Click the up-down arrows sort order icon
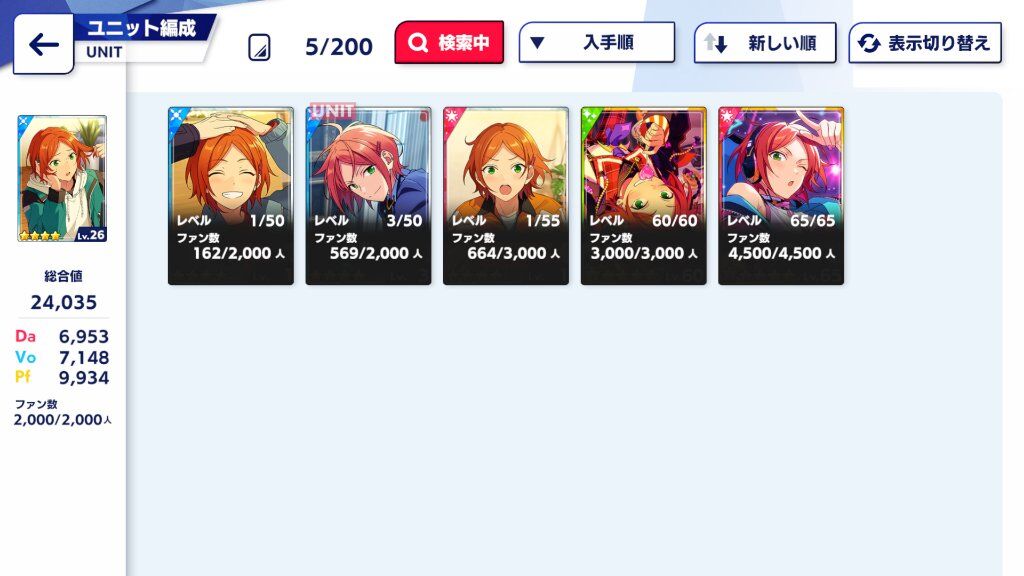This screenshot has height=576, width=1024. 715,43
